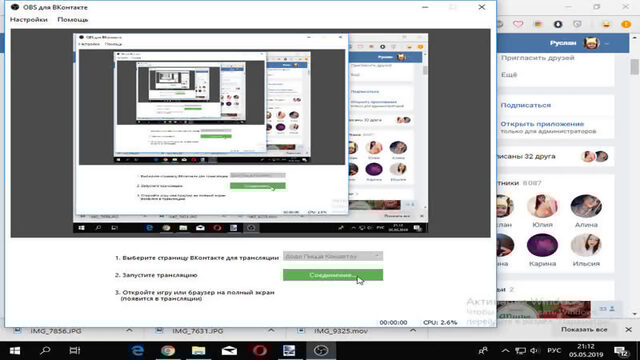Click the heart icon in browser toolbar

(x=518, y=24)
